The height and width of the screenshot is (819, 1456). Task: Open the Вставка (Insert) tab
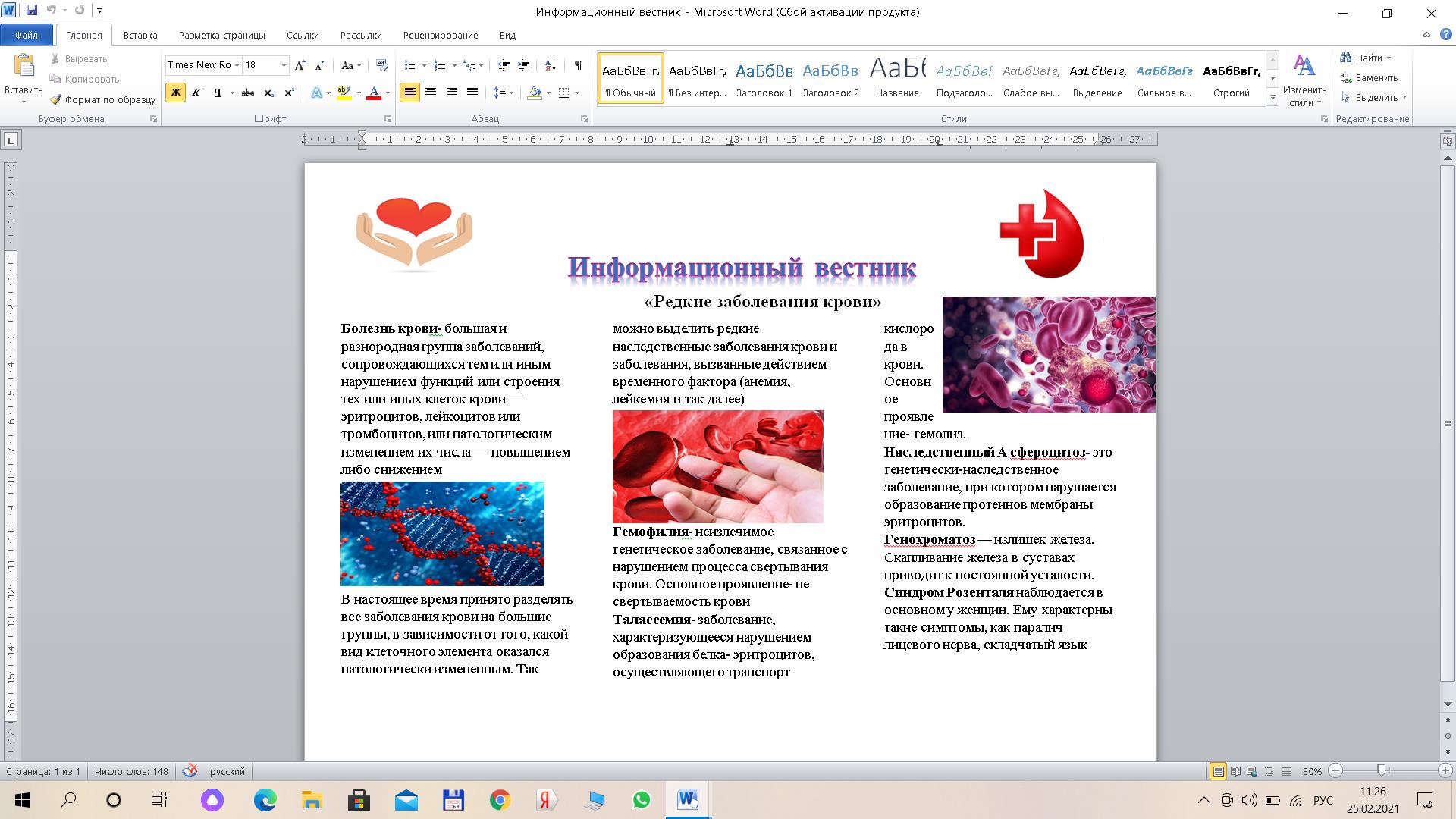click(x=140, y=35)
